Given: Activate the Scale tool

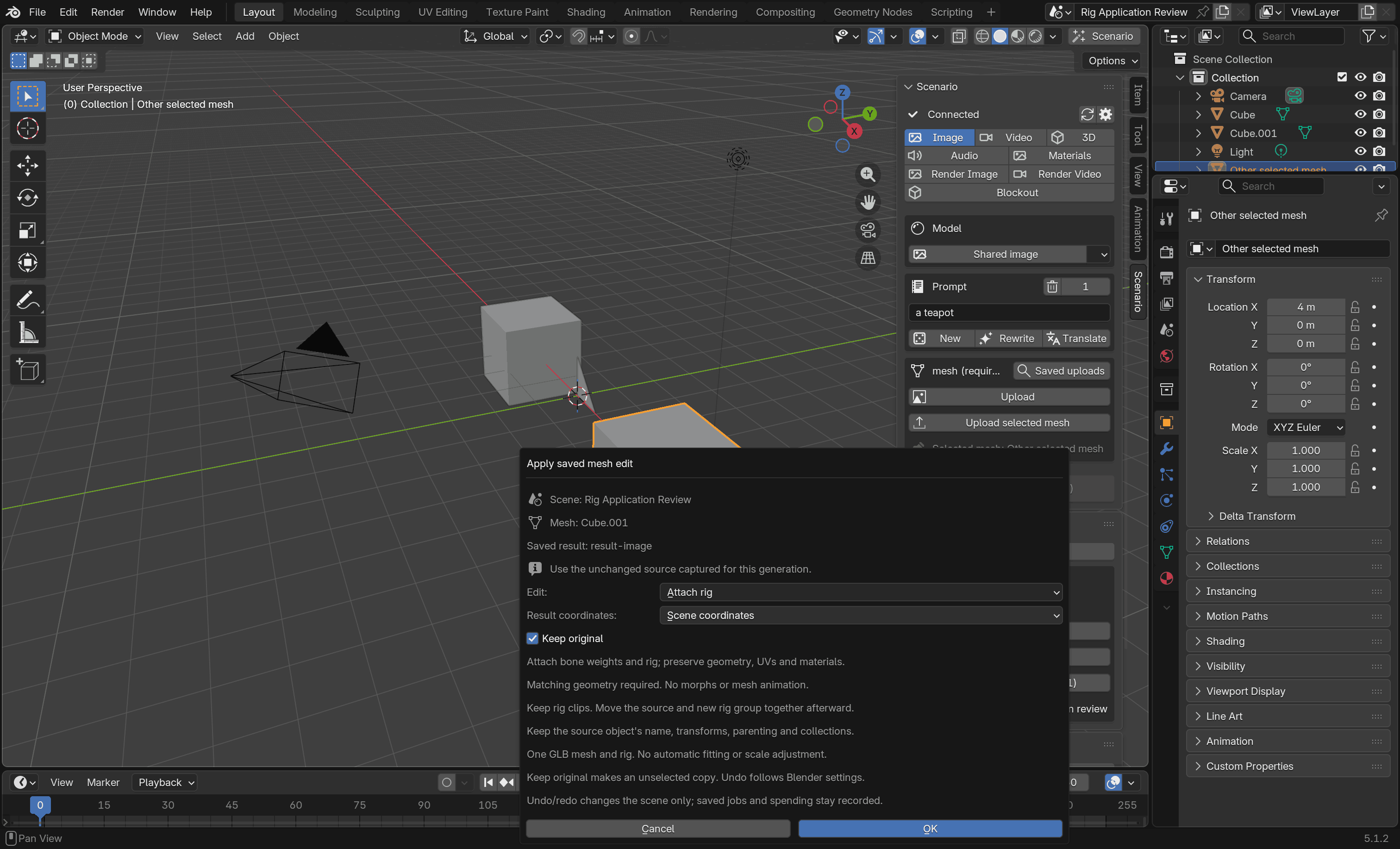Looking at the screenshot, I should (x=27, y=230).
